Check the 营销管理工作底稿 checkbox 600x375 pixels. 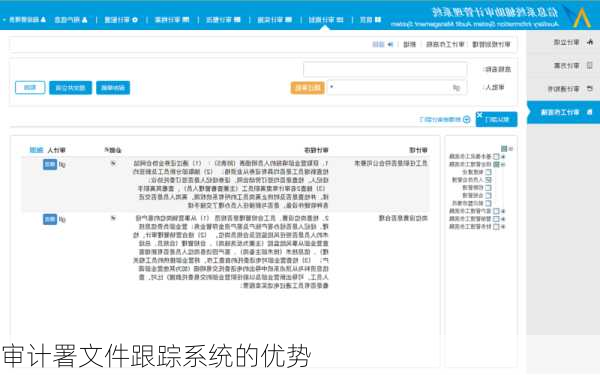pos(496,219)
